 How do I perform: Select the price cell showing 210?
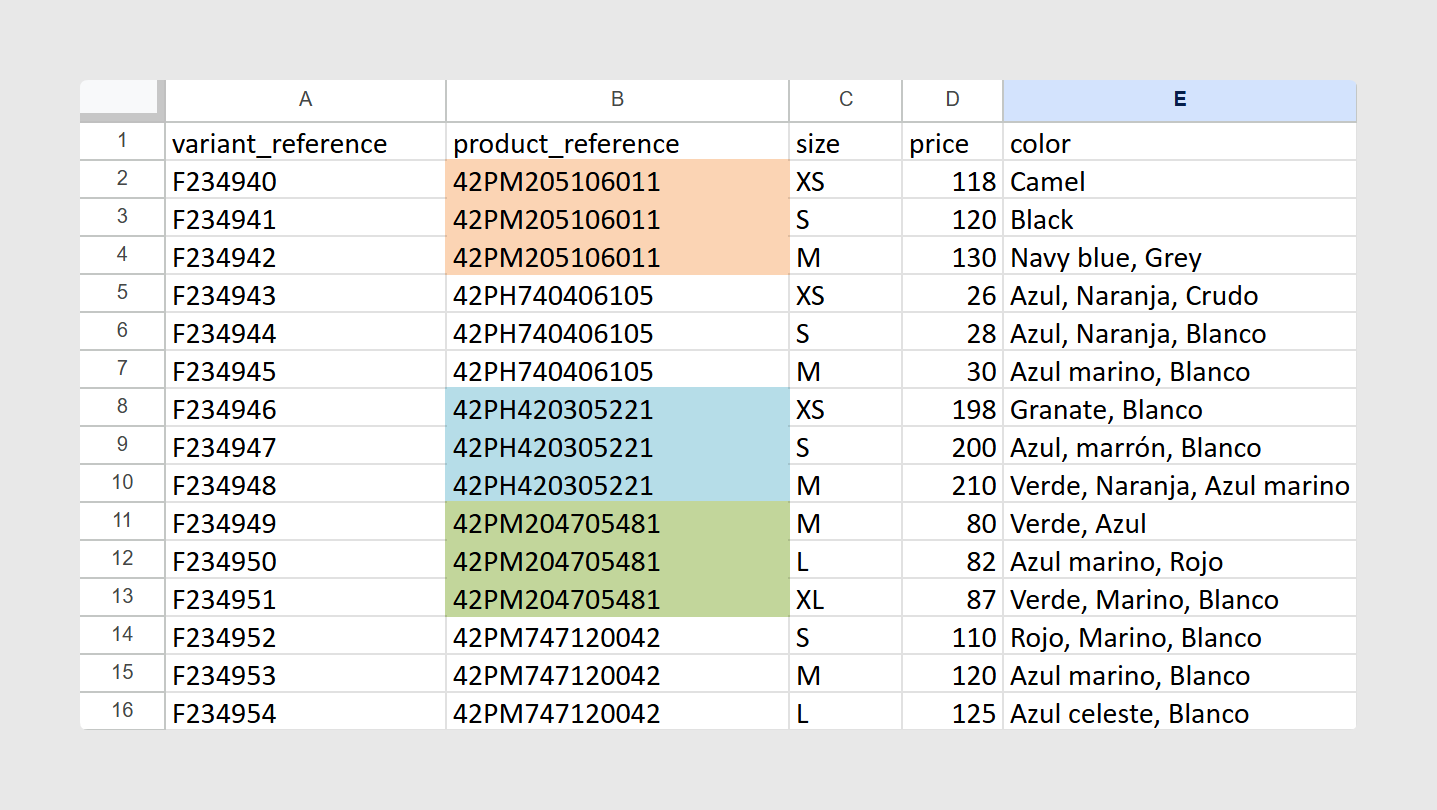click(952, 484)
